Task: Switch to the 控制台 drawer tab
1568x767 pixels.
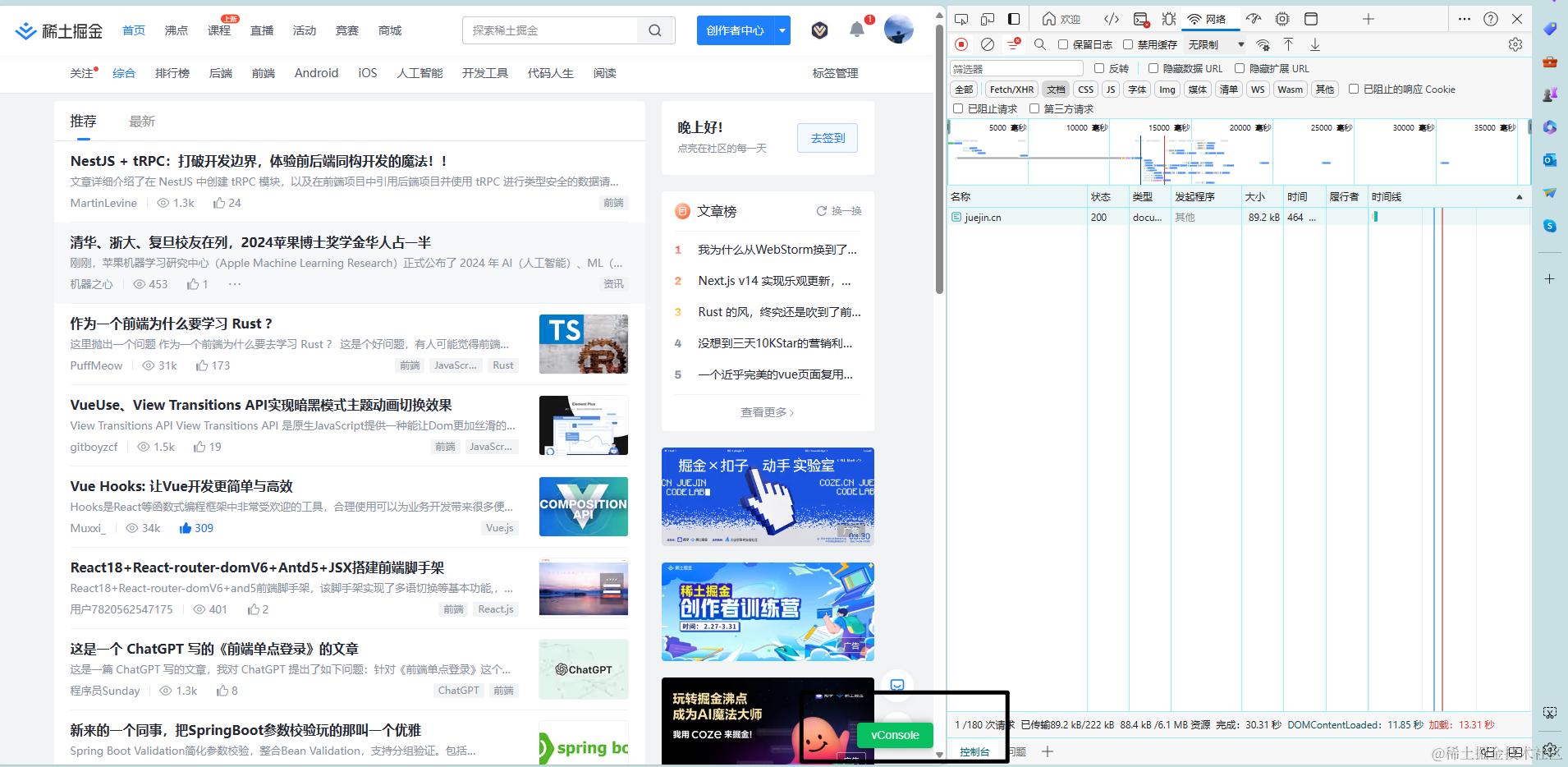Action: 975,751
